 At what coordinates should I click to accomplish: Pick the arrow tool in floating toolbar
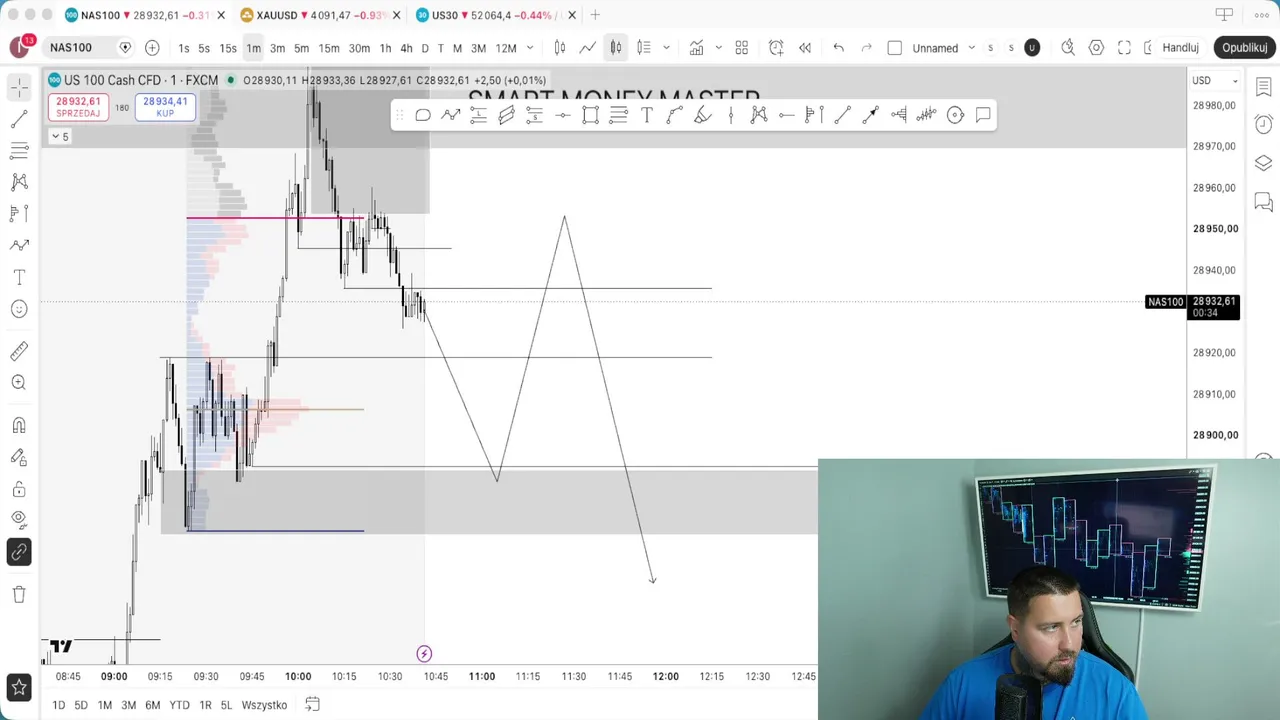point(871,115)
